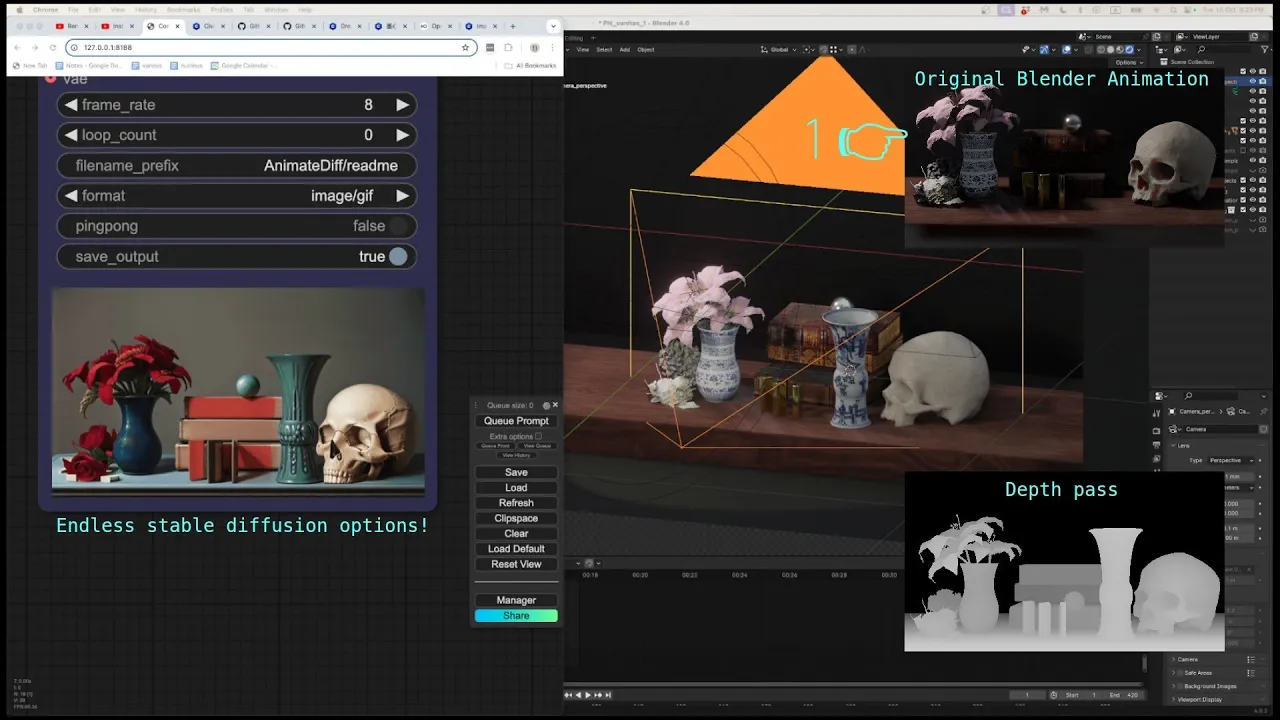Select rendered viewport shading sphere icon
Screen dimensions: 1280x720
(1130, 49)
